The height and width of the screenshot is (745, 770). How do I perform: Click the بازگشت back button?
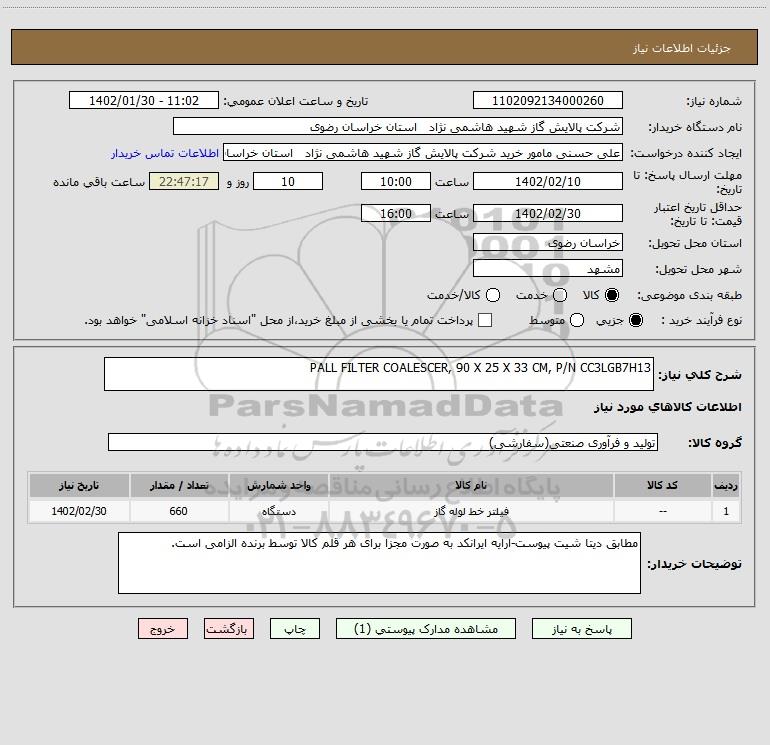click(231, 629)
